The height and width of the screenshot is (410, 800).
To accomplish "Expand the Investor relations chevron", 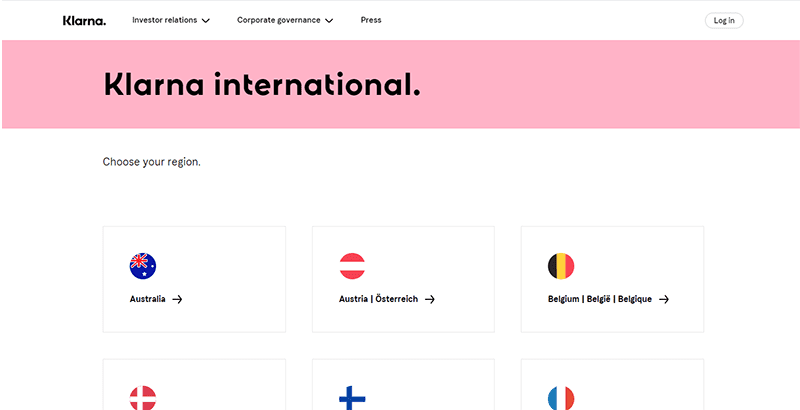I will [x=206, y=21].
